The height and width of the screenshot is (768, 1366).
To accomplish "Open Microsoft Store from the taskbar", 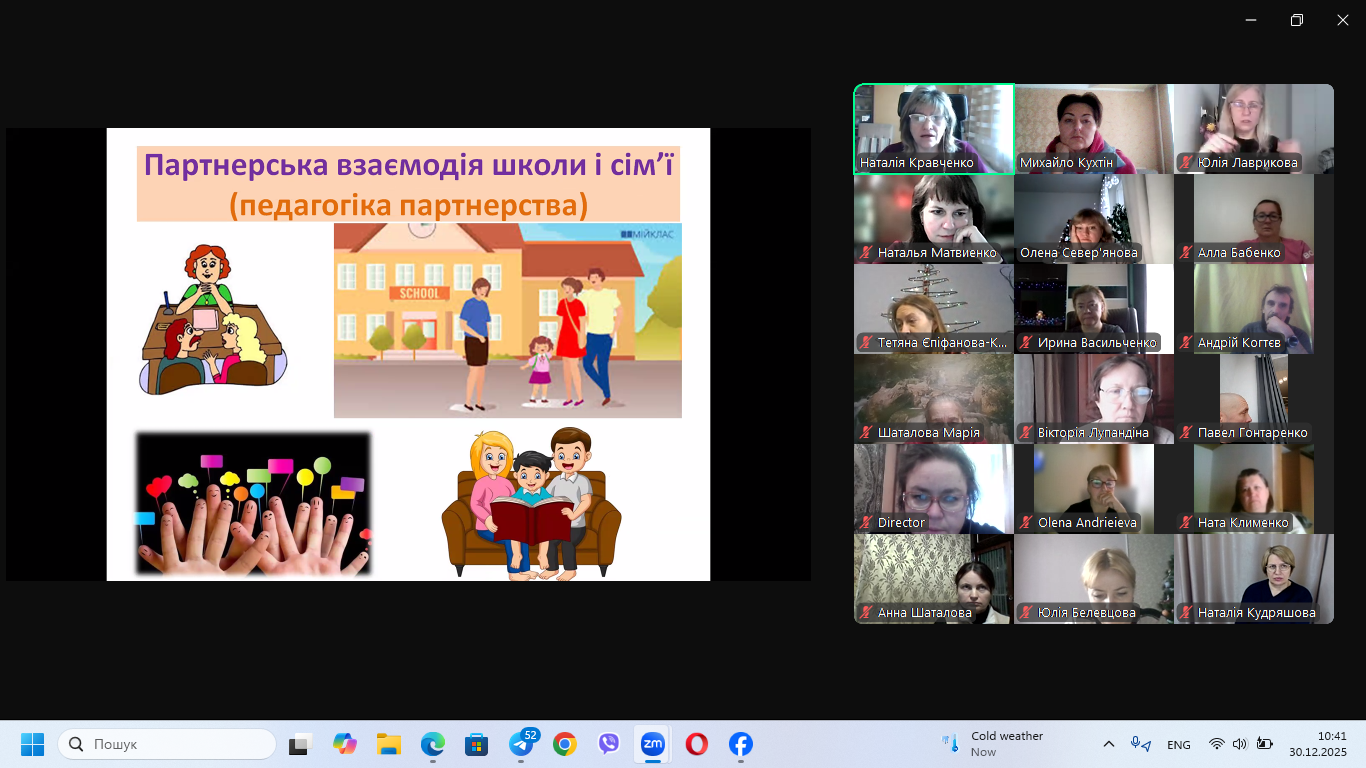I will (477, 744).
